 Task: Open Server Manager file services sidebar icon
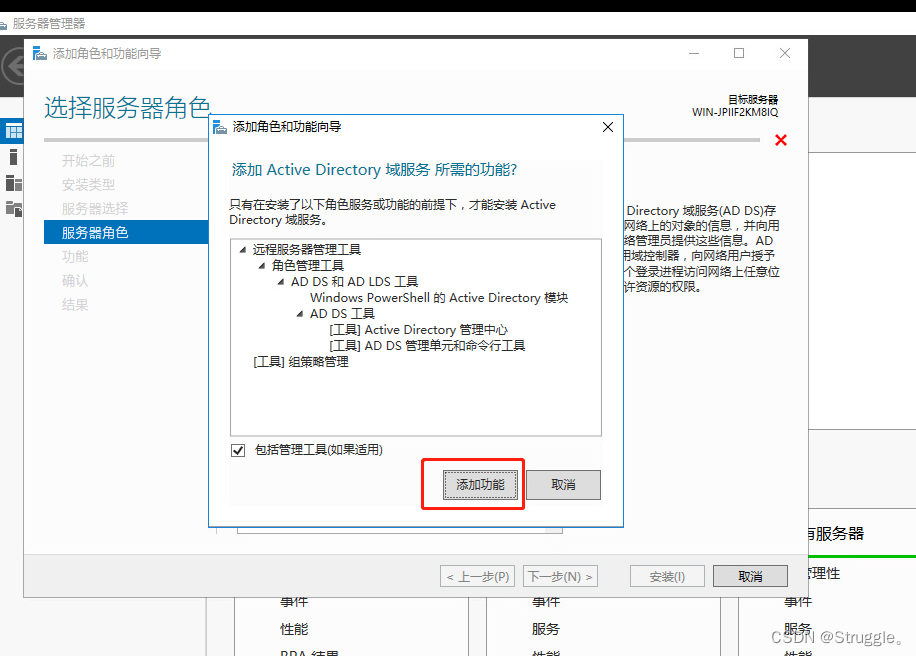[13, 209]
